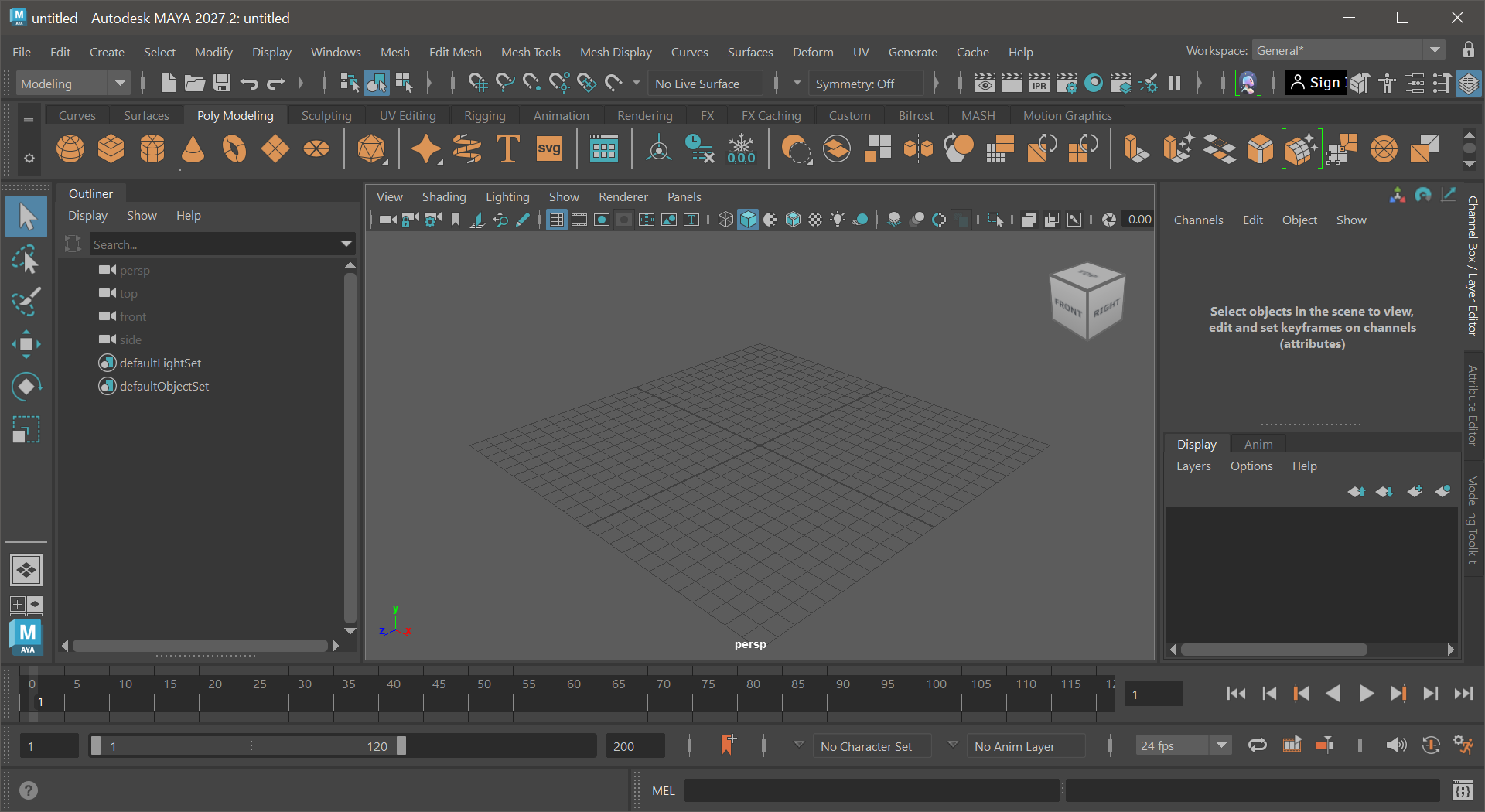
Task: Open the Symmetry: Off dropdown
Action: [x=866, y=84]
